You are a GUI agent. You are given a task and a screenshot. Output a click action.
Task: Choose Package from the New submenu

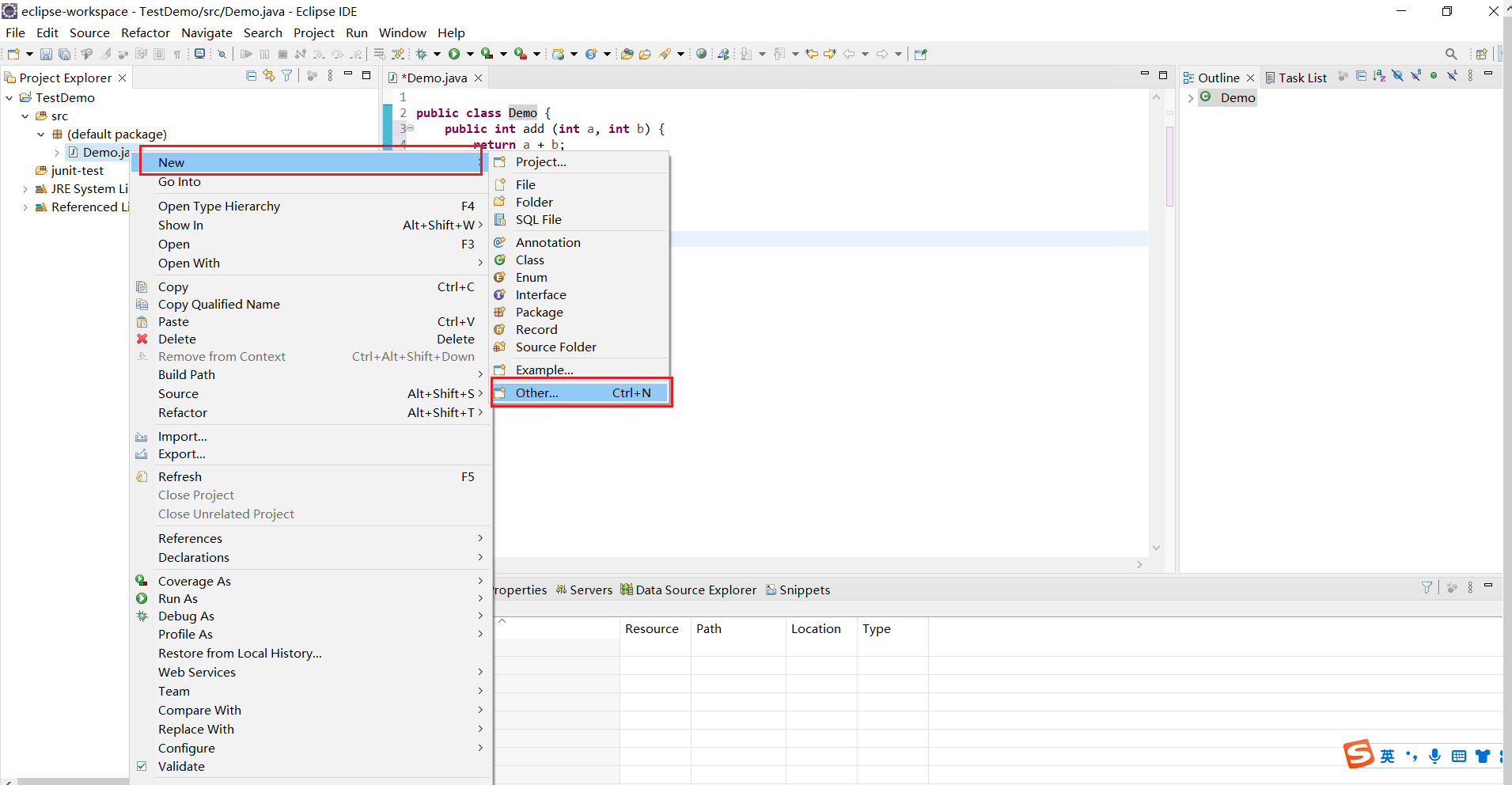pos(582,312)
